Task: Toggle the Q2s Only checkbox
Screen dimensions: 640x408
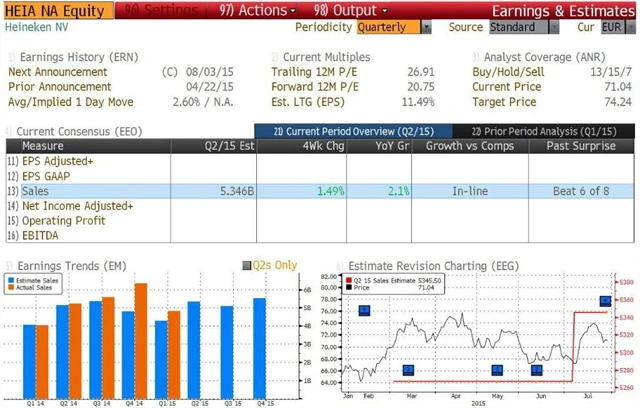Action: 247,266
